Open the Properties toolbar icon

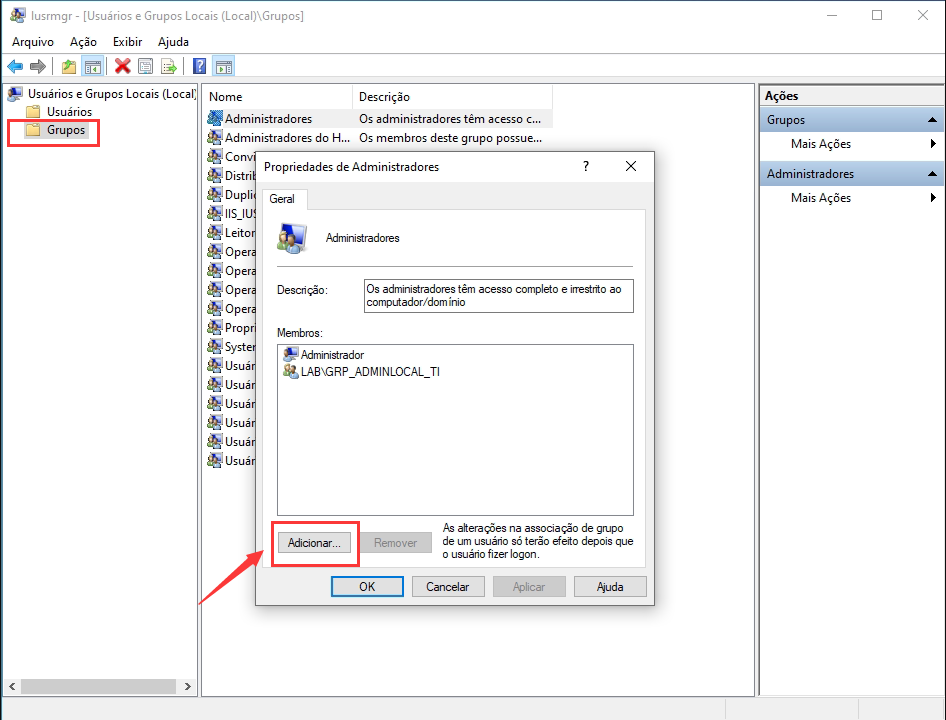coord(146,66)
